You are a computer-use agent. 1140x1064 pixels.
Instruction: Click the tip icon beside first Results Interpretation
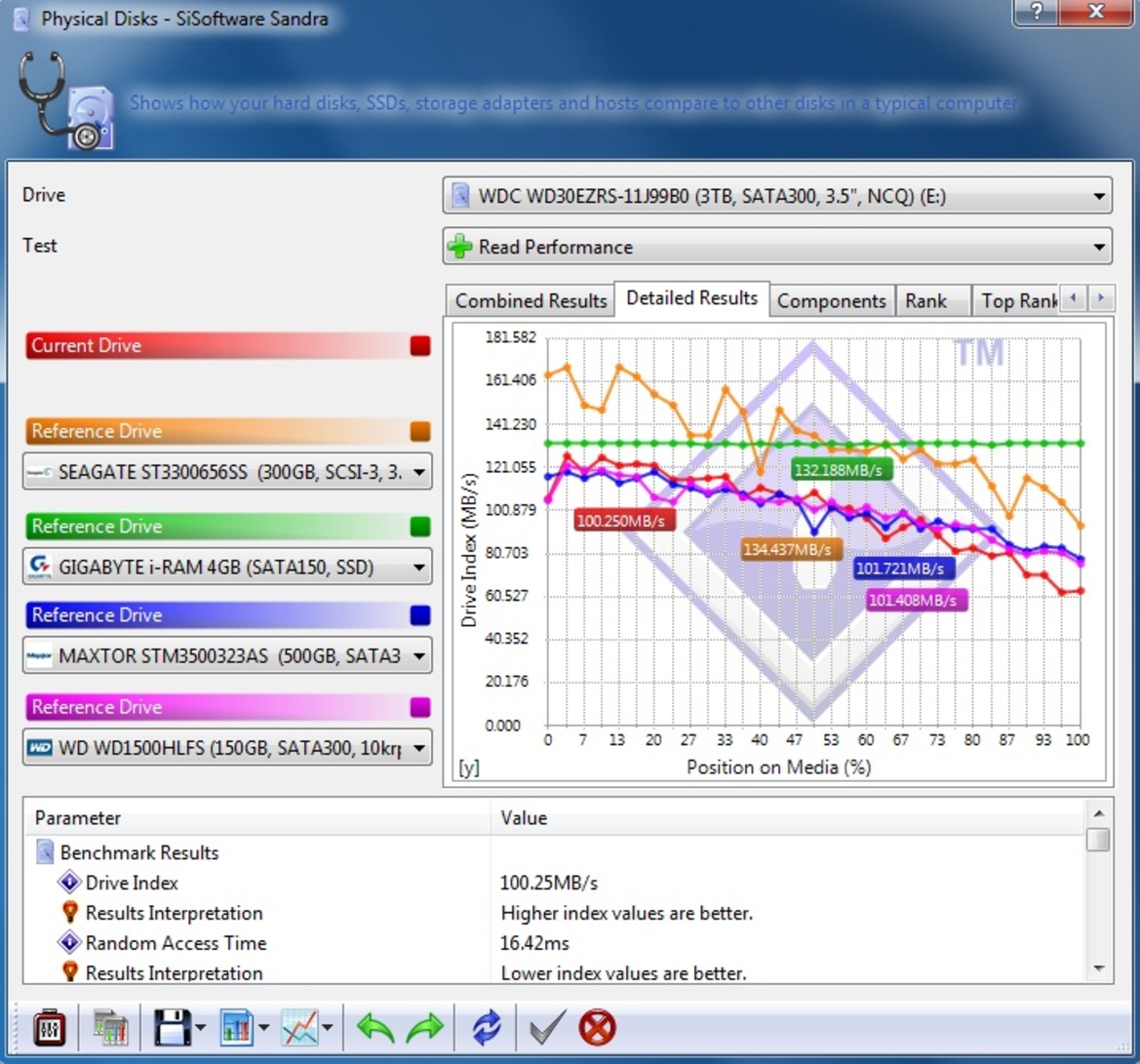click(x=70, y=912)
